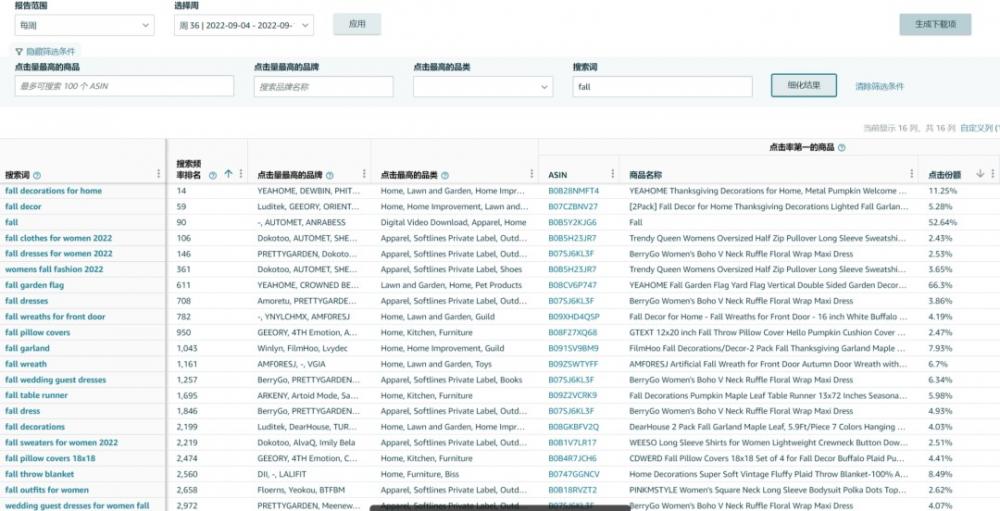This screenshot has width=1000, height=511.
Task: Open search term fall decorations for home
Action: point(54,191)
